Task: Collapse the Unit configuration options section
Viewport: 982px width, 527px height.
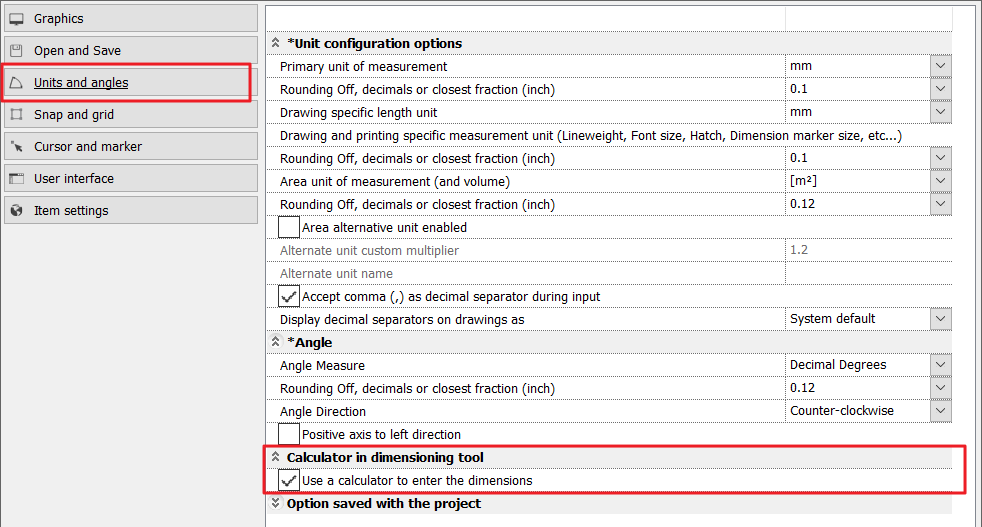Action: click(x=274, y=44)
